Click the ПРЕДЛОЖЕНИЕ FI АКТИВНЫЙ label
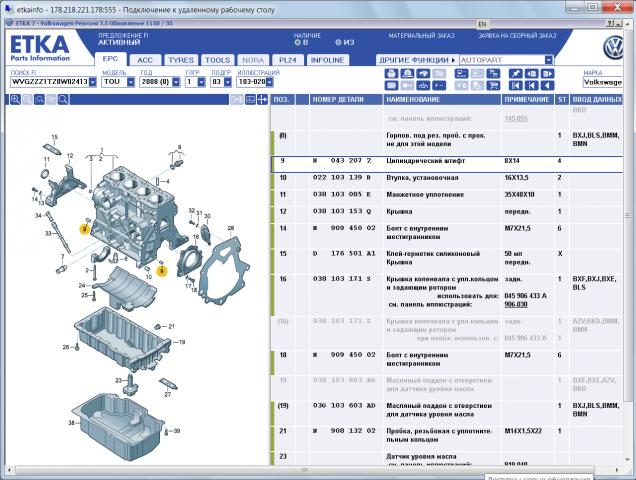 (123, 39)
